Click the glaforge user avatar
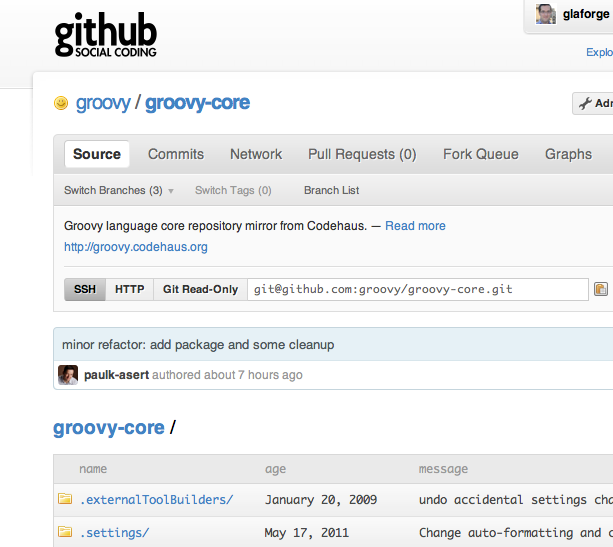The height and width of the screenshot is (547, 613). [x=546, y=14]
